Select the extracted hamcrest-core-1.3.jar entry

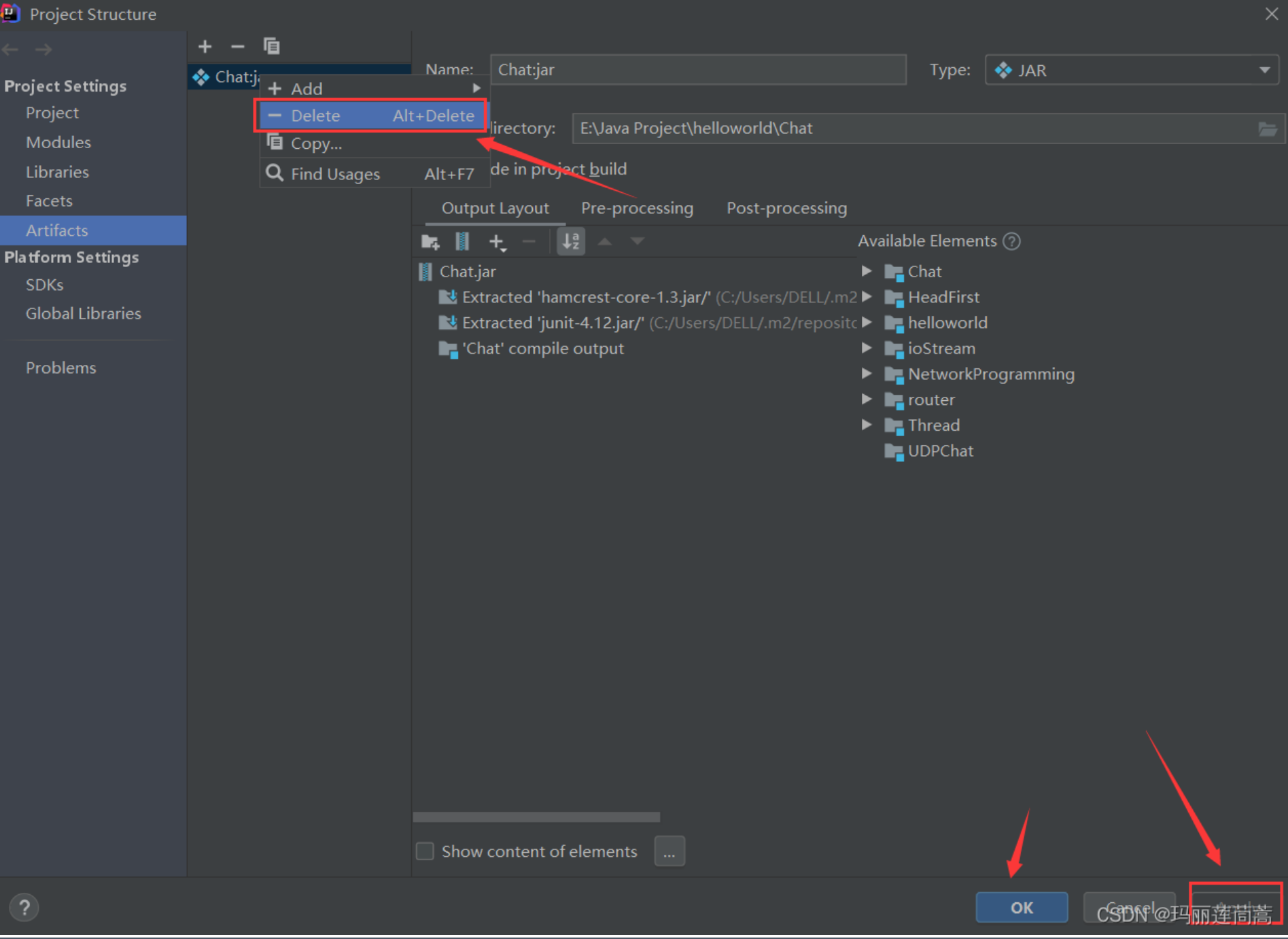[x=648, y=297]
